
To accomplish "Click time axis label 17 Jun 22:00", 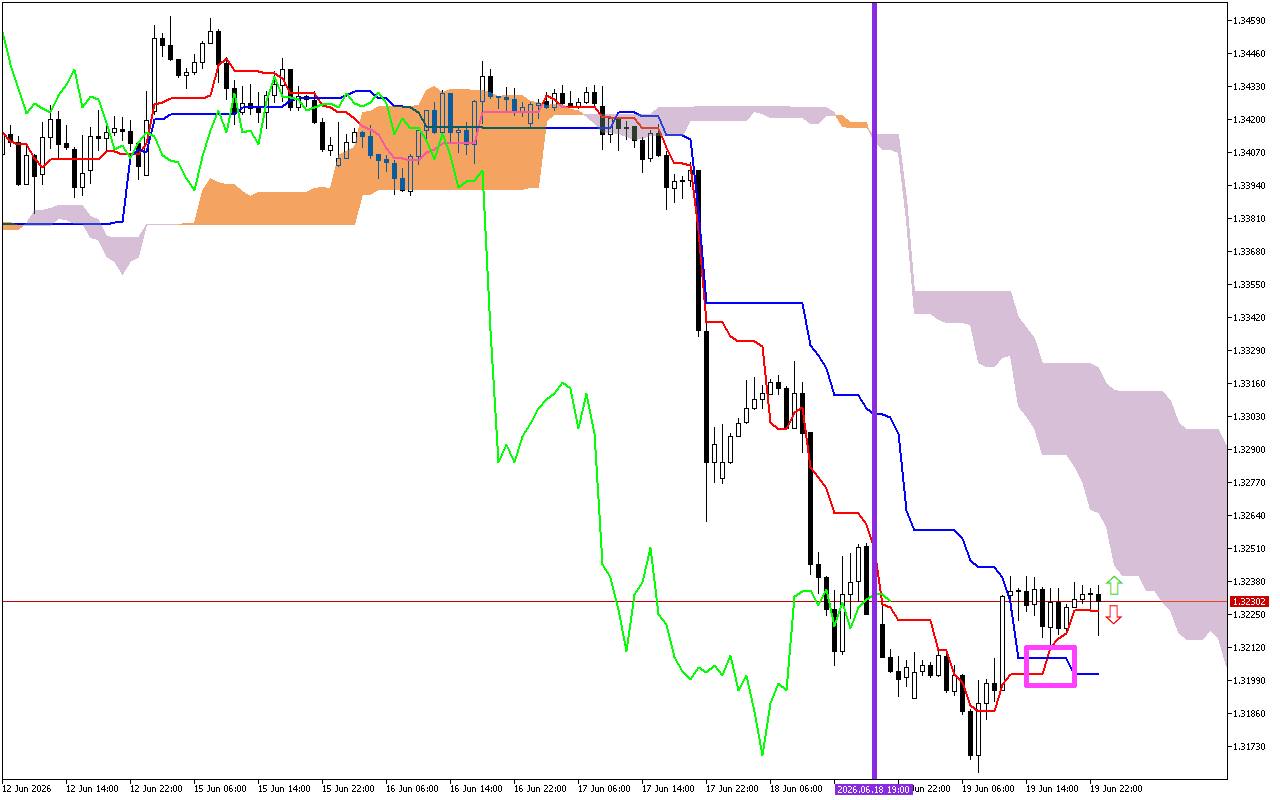I will 731,789.
